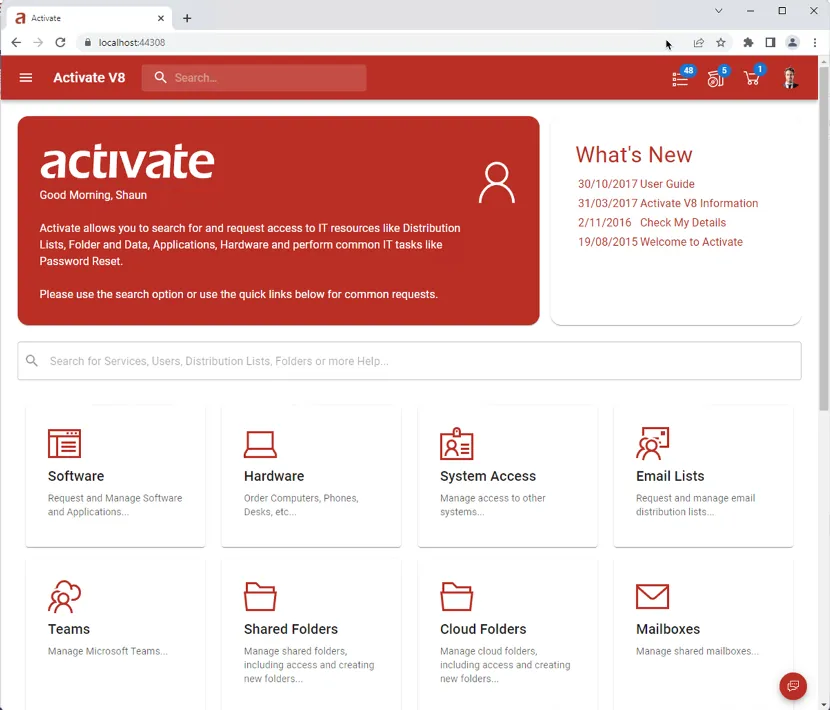
Task: Open the Teams tile
Action: (115, 634)
